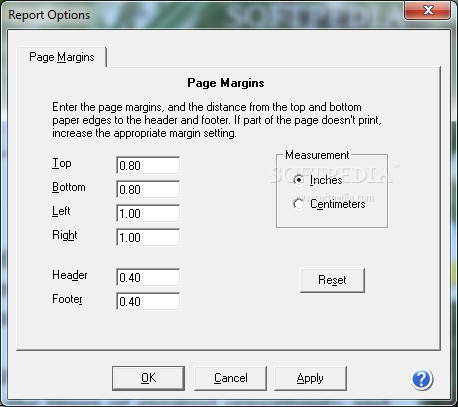Click the Header label text
This screenshot has height=407, width=458.
pyautogui.click(x=70, y=275)
